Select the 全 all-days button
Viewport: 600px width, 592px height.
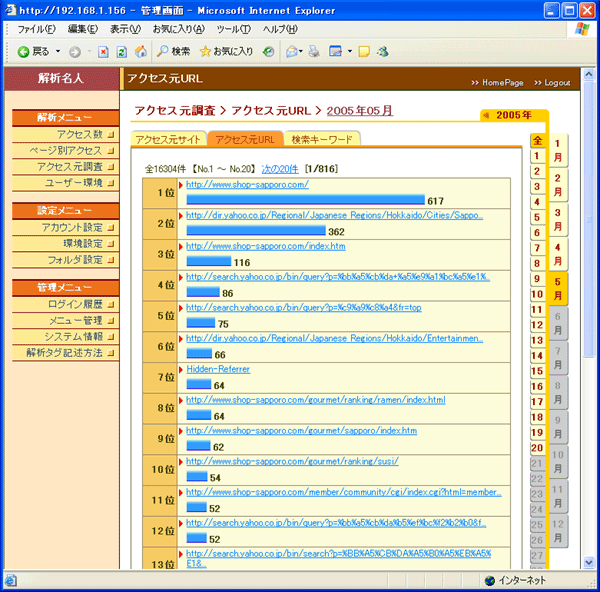click(538, 141)
